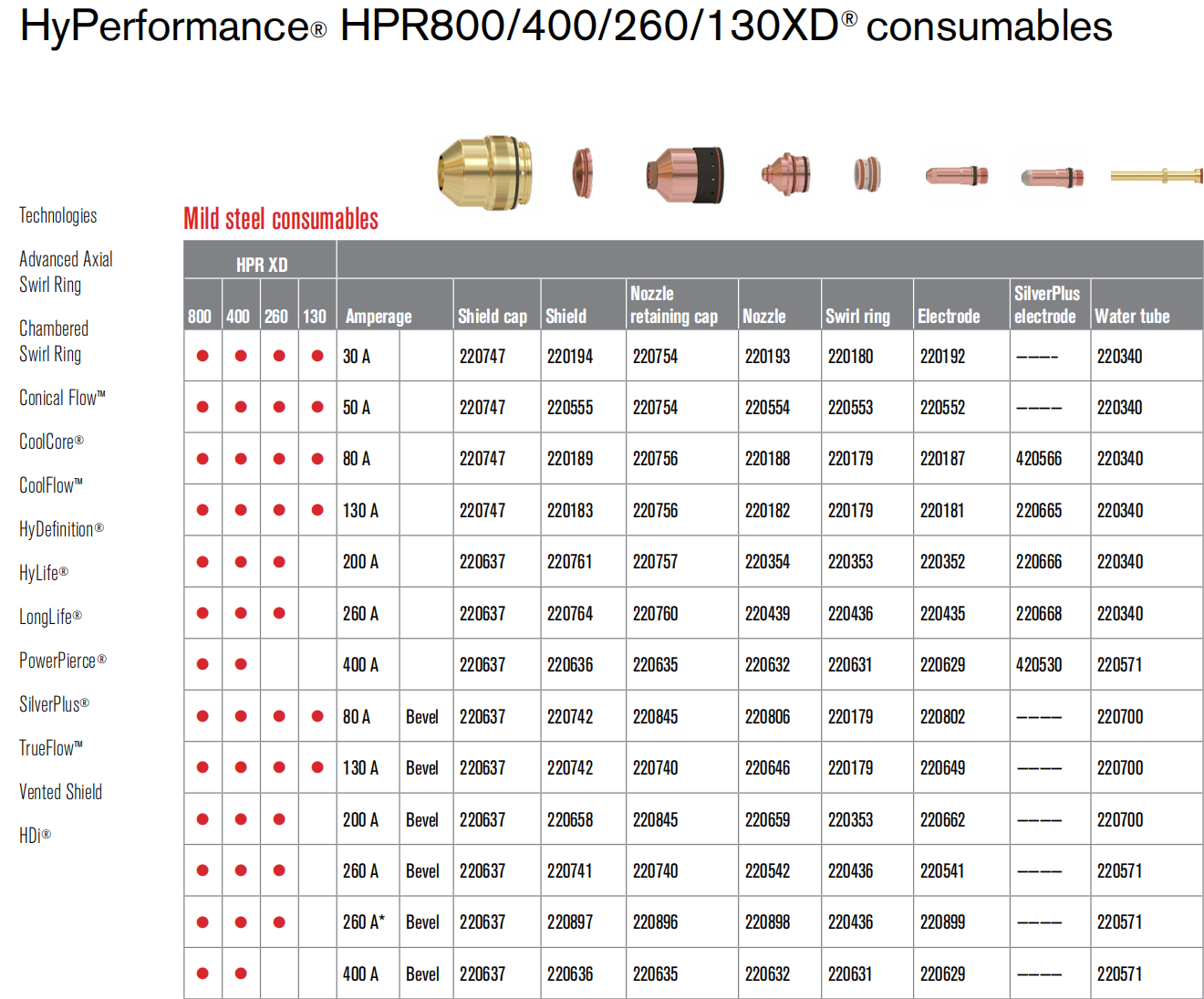The image size is (1204, 999).
Task: Click nozzle part number 220542
Action: (x=767, y=871)
